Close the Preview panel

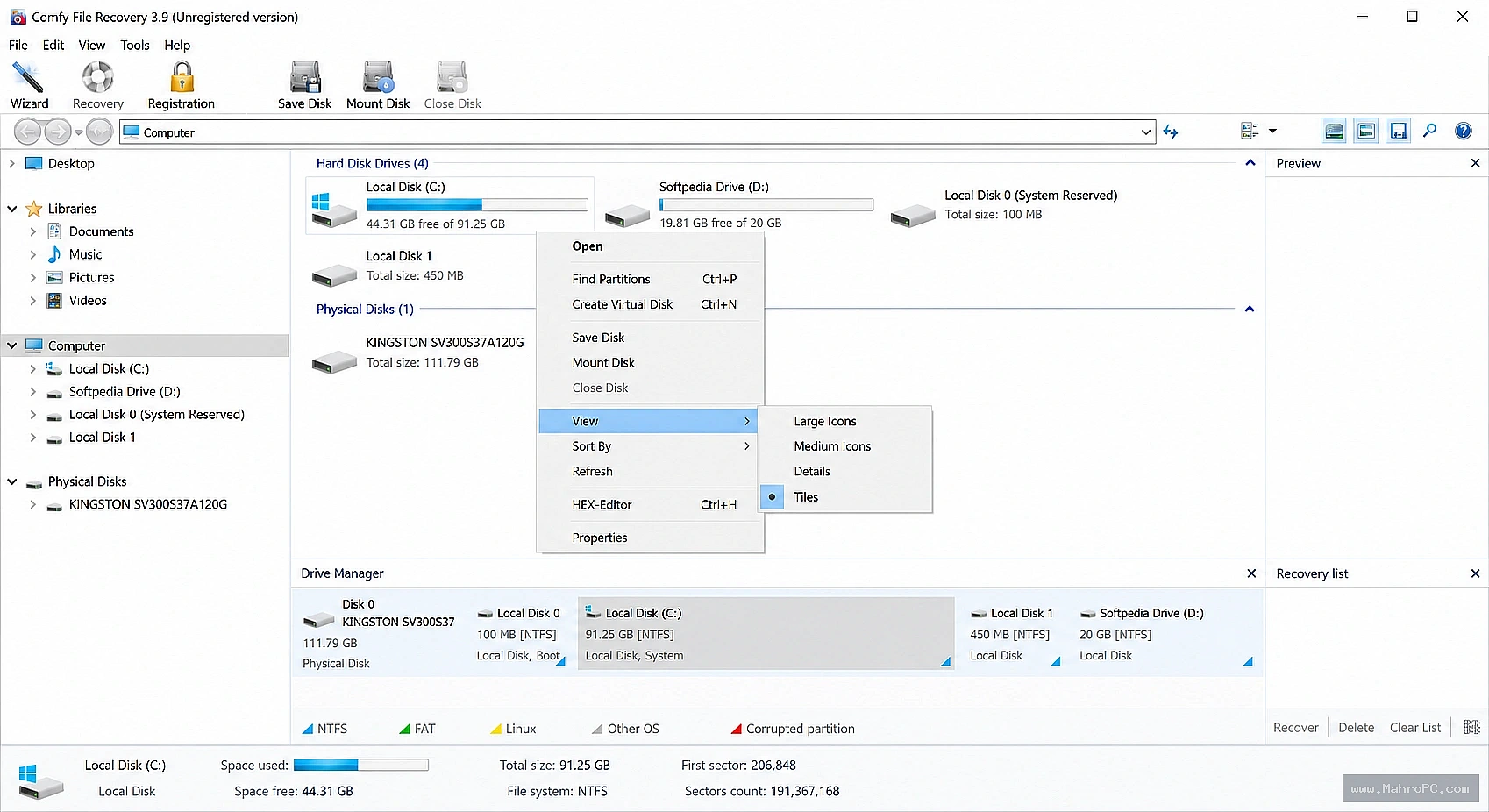(1475, 163)
